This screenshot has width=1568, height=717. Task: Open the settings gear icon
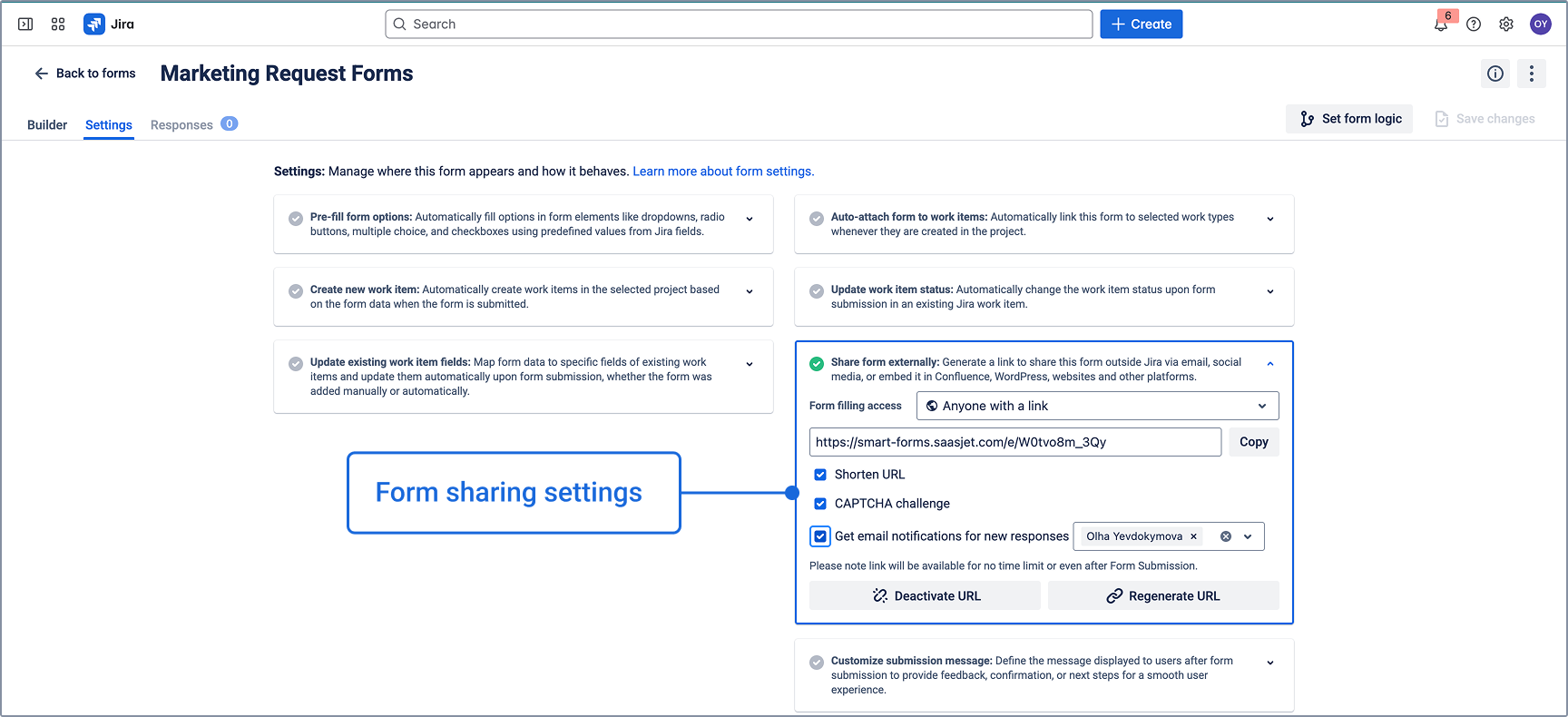(x=1506, y=25)
